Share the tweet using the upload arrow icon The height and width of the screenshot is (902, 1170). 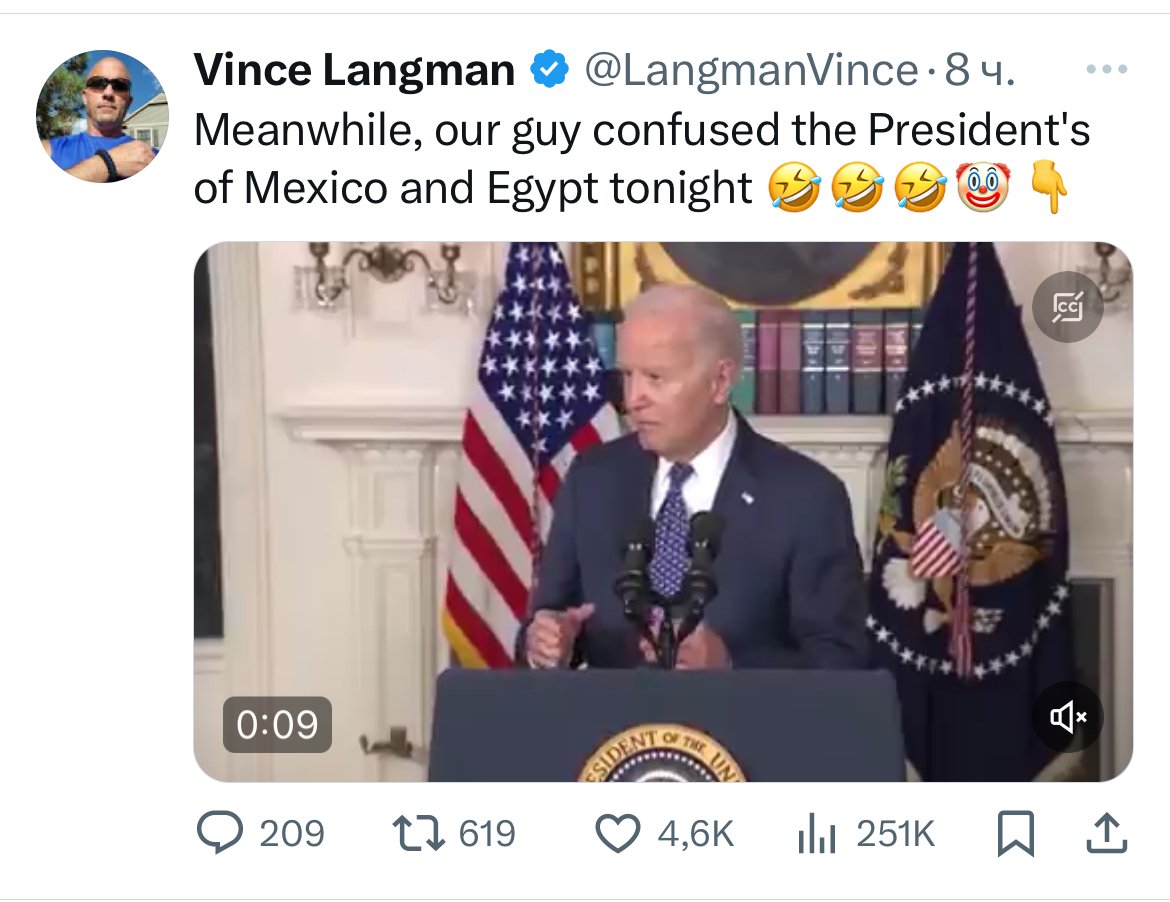[1107, 834]
